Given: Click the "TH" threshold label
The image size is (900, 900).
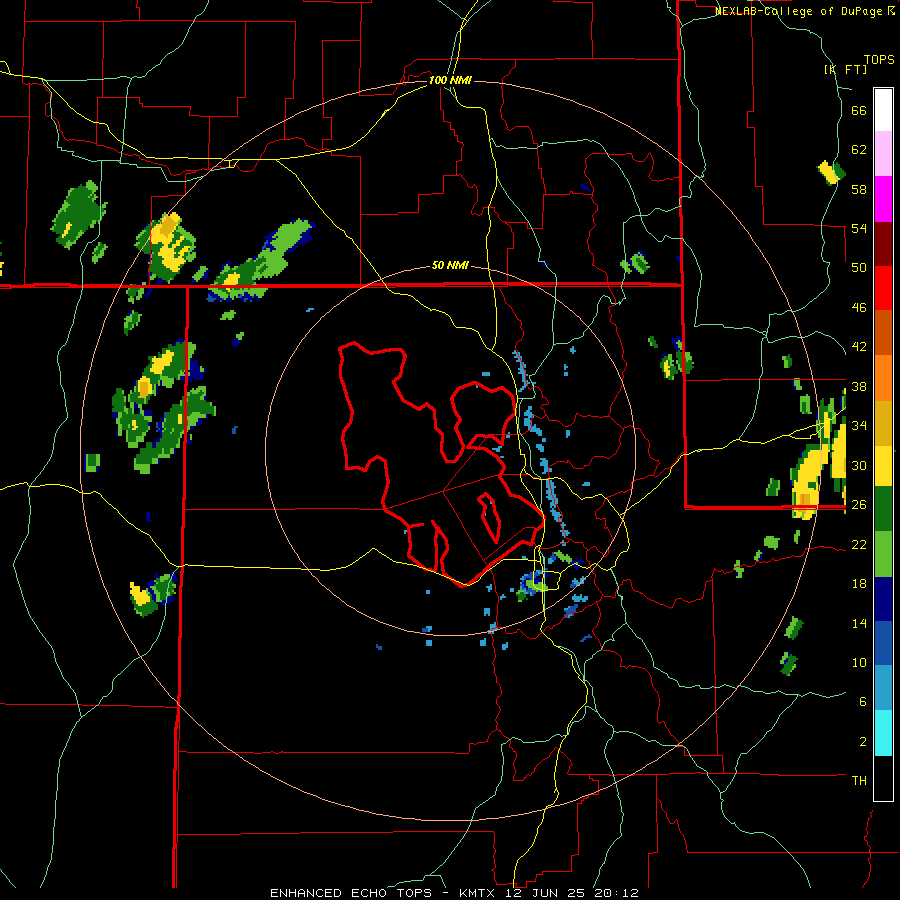Looking at the screenshot, I should (x=859, y=781).
